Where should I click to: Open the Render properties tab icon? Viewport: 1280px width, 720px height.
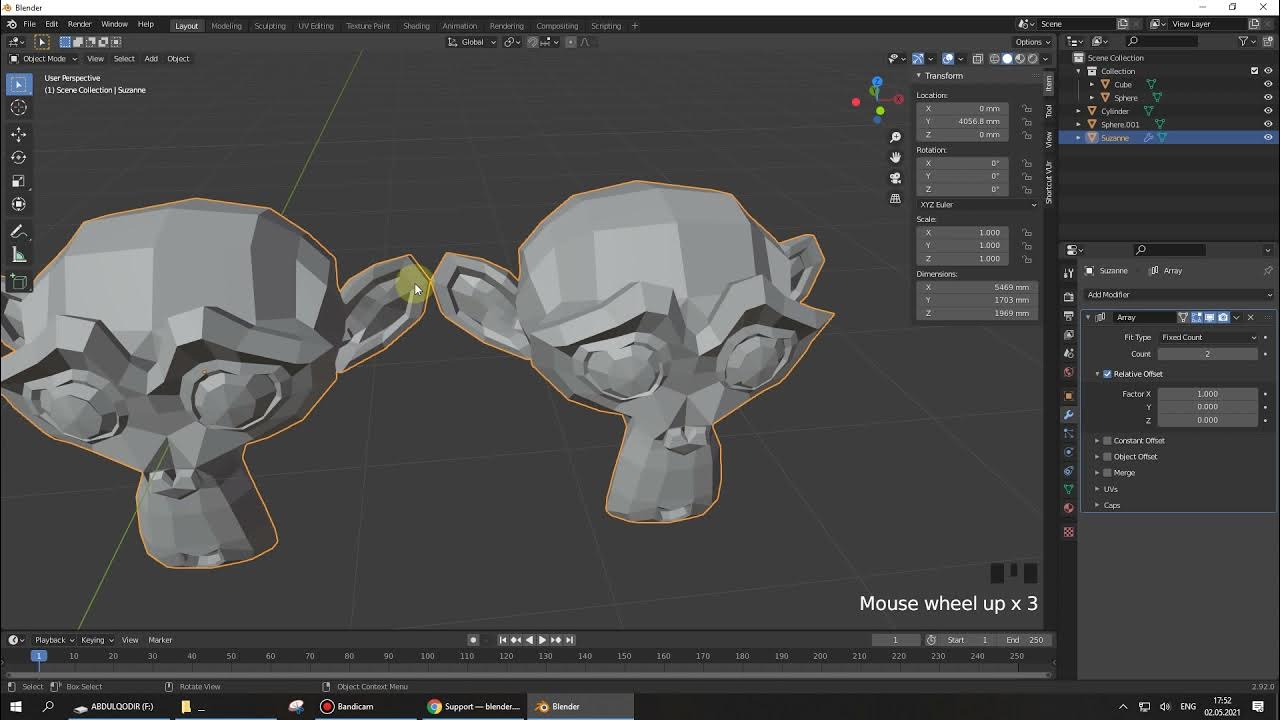point(1068,297)
